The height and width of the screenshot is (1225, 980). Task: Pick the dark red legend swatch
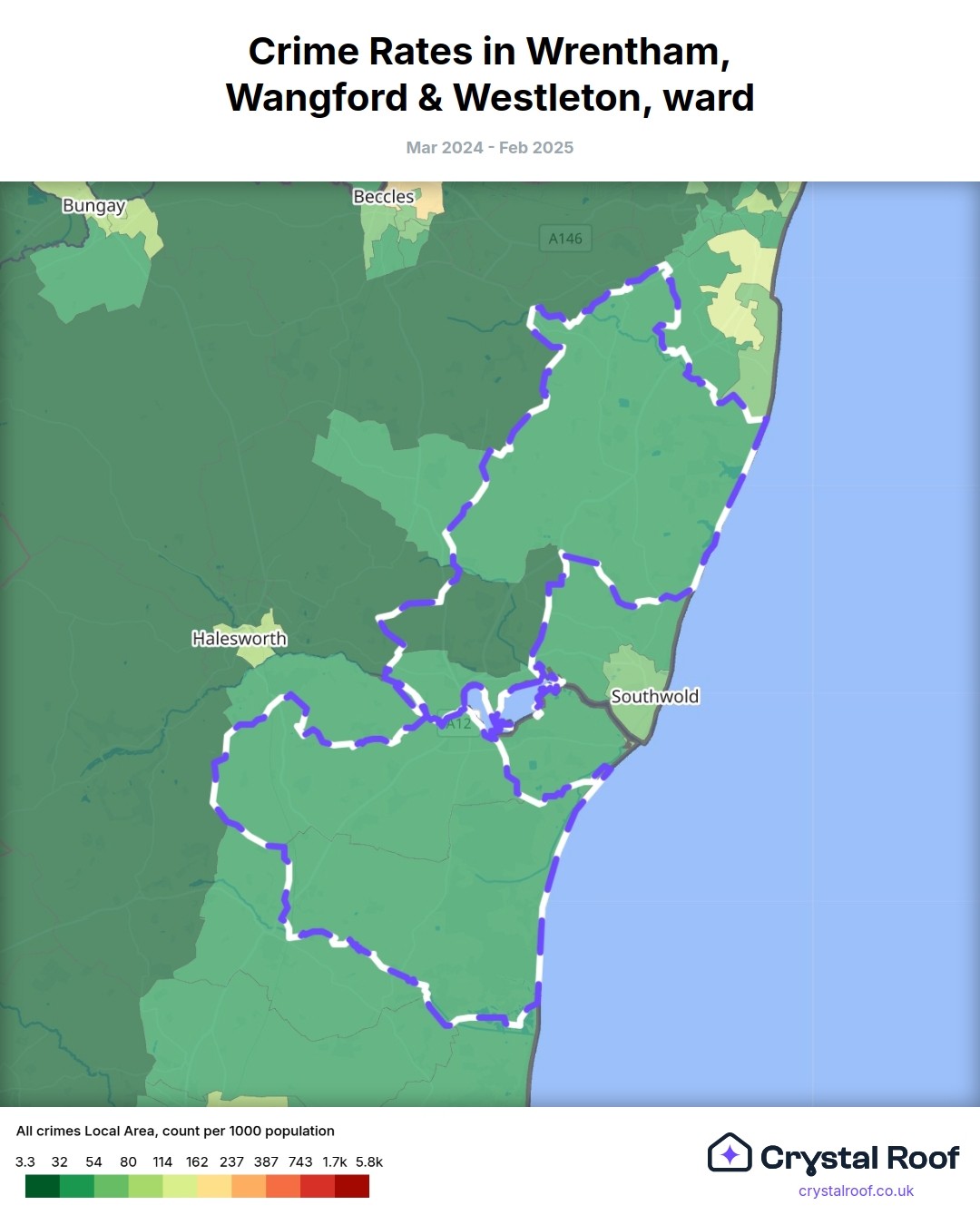click(x=352, y=1186)
